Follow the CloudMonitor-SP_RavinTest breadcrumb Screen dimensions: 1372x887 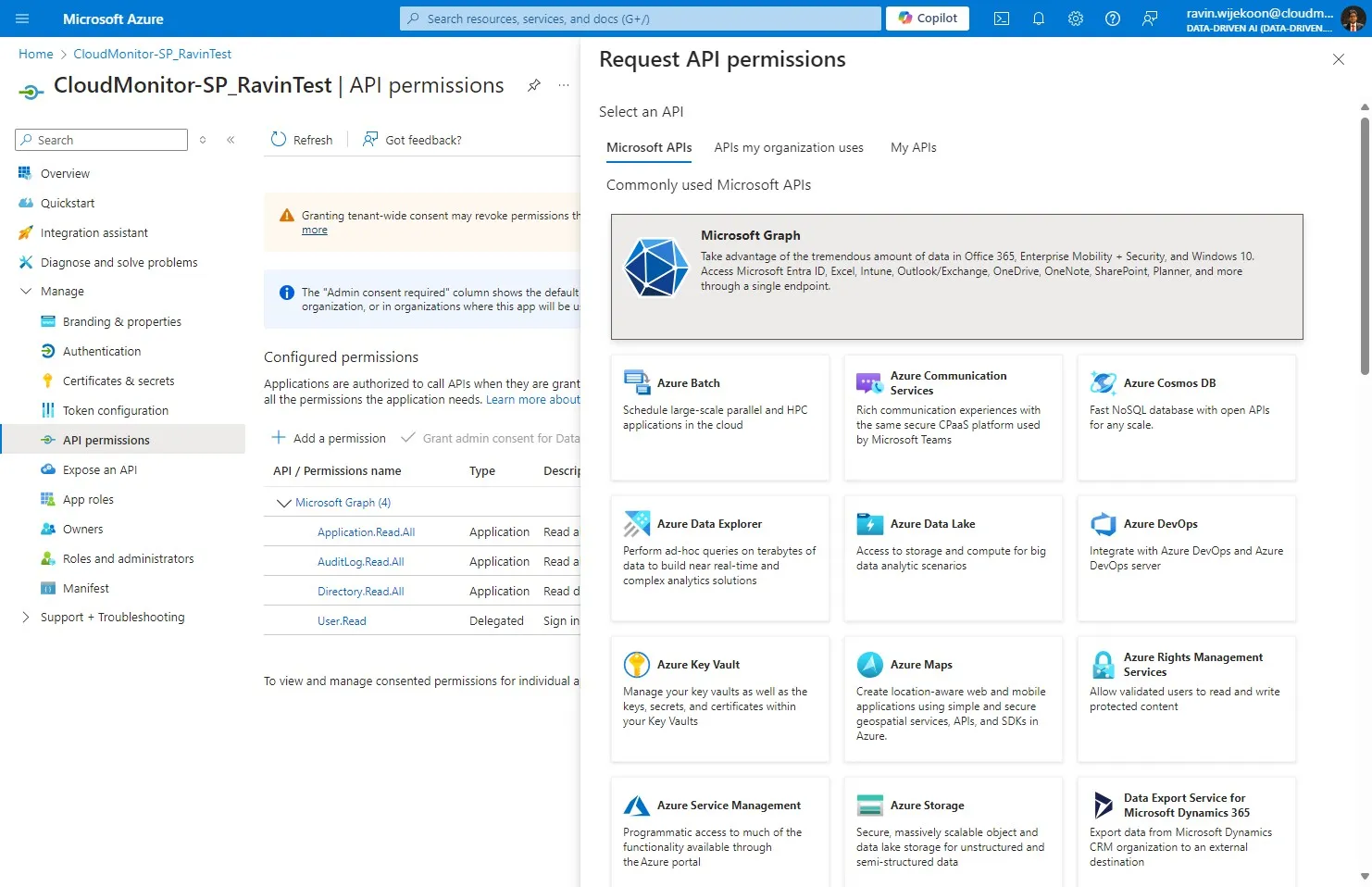(x=152, y=54)
